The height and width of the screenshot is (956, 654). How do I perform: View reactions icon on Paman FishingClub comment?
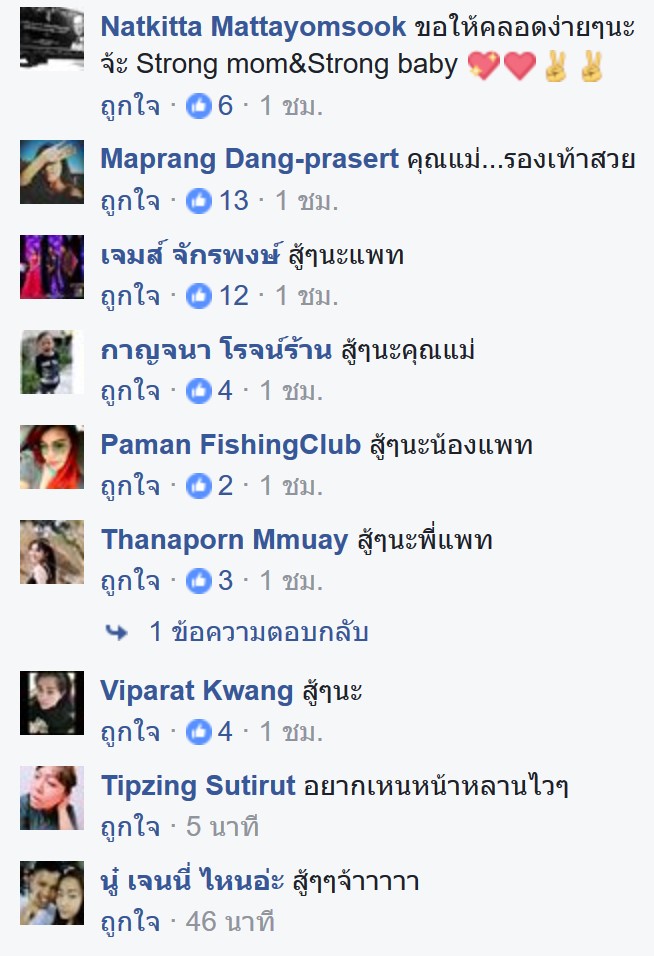[199, 487]
